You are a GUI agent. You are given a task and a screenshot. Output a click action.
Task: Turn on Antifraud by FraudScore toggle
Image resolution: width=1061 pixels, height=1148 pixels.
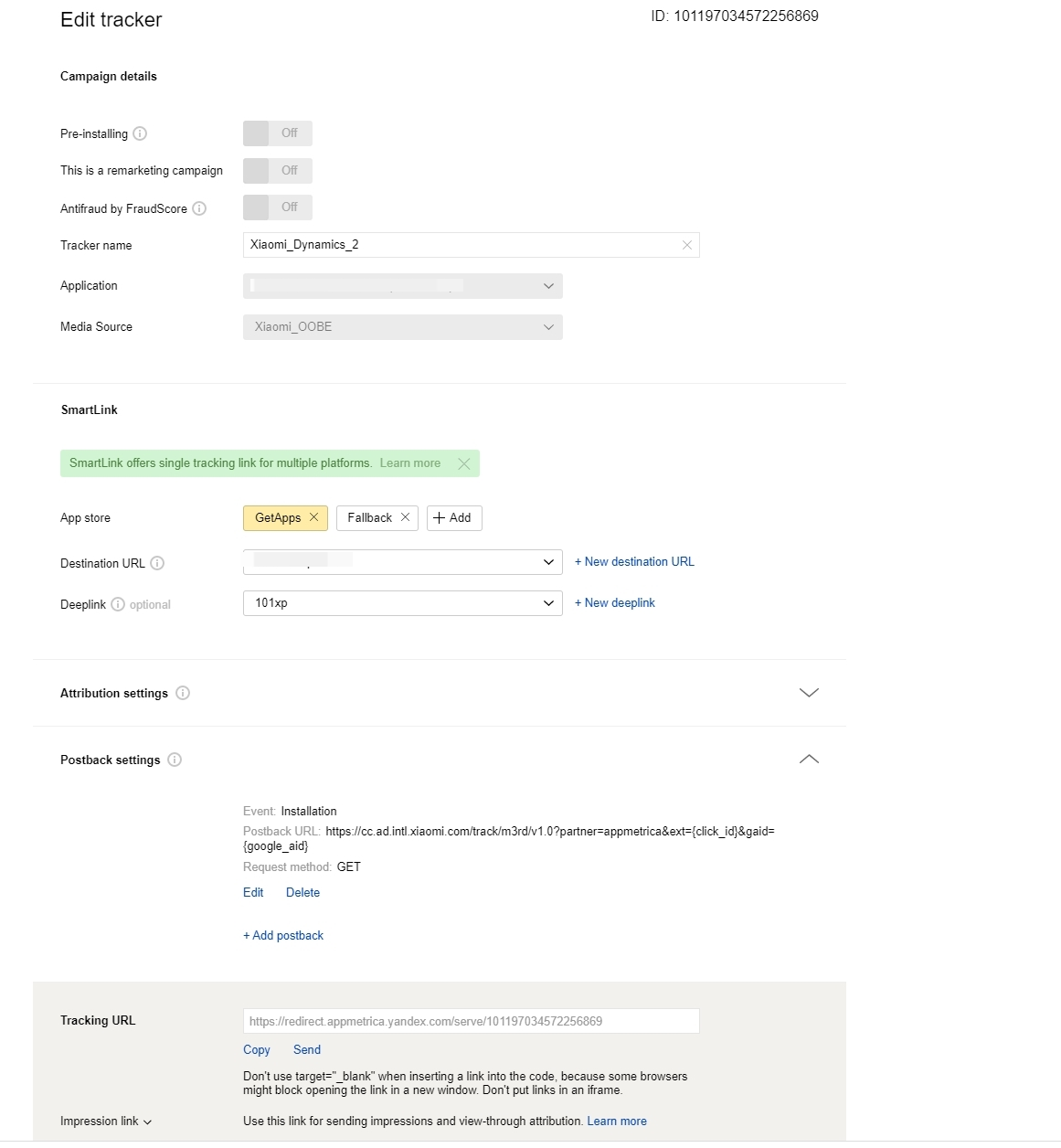point(277,207)
